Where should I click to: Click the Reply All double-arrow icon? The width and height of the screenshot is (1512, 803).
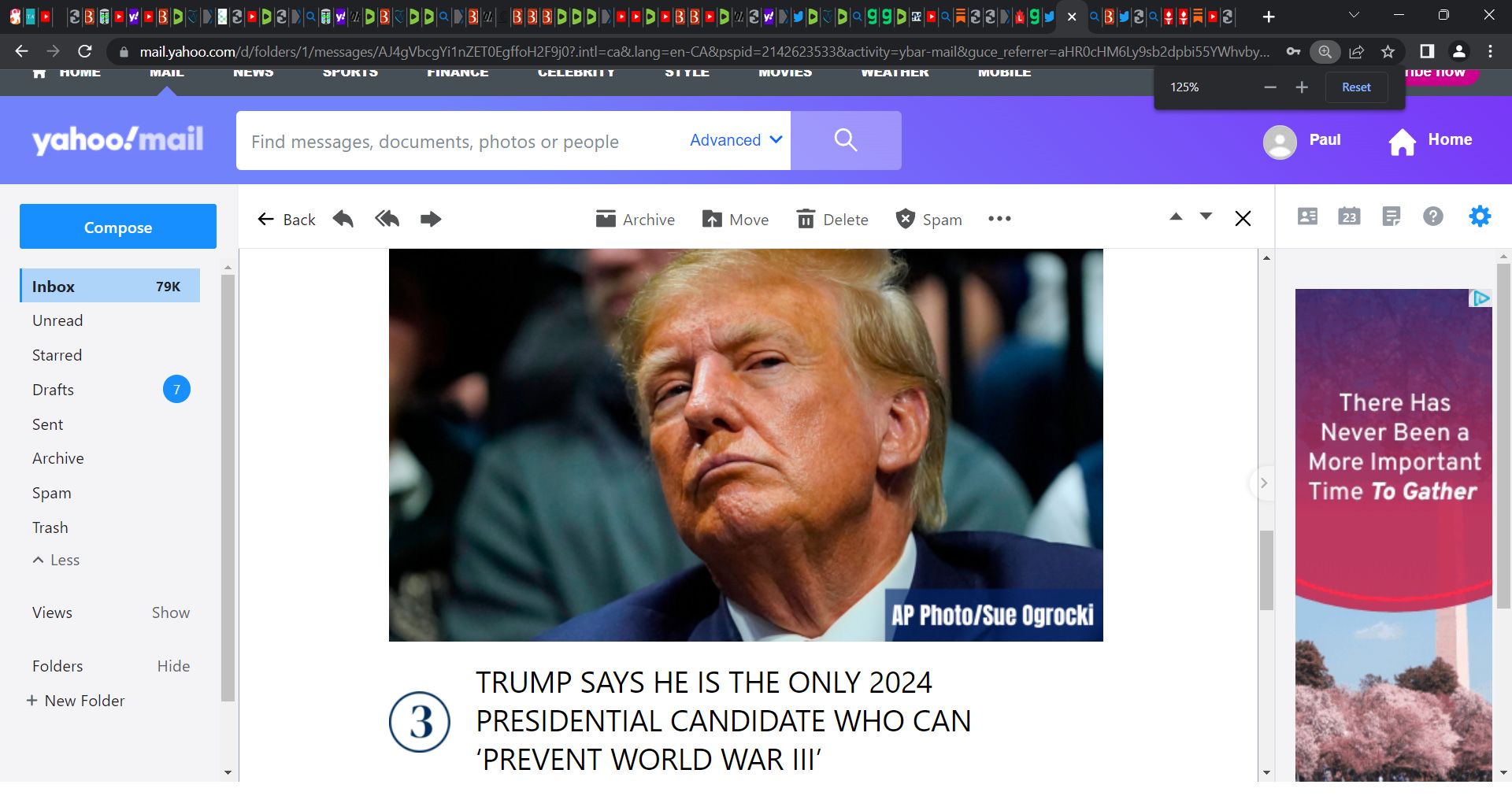click(387, 219)
